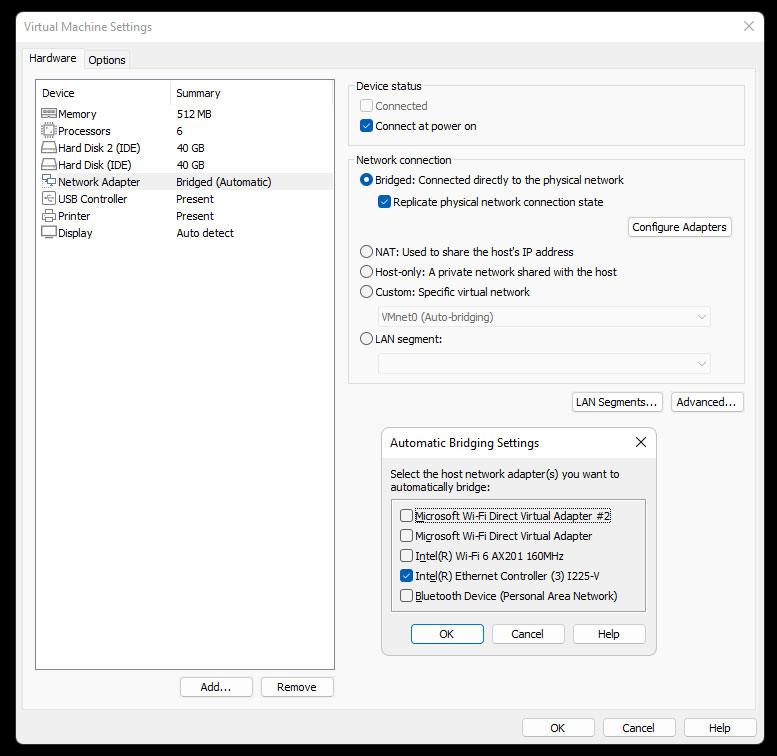Screen dimensions: 777x756
Task: Click the Advanced... button
Action: click(707, 402)
